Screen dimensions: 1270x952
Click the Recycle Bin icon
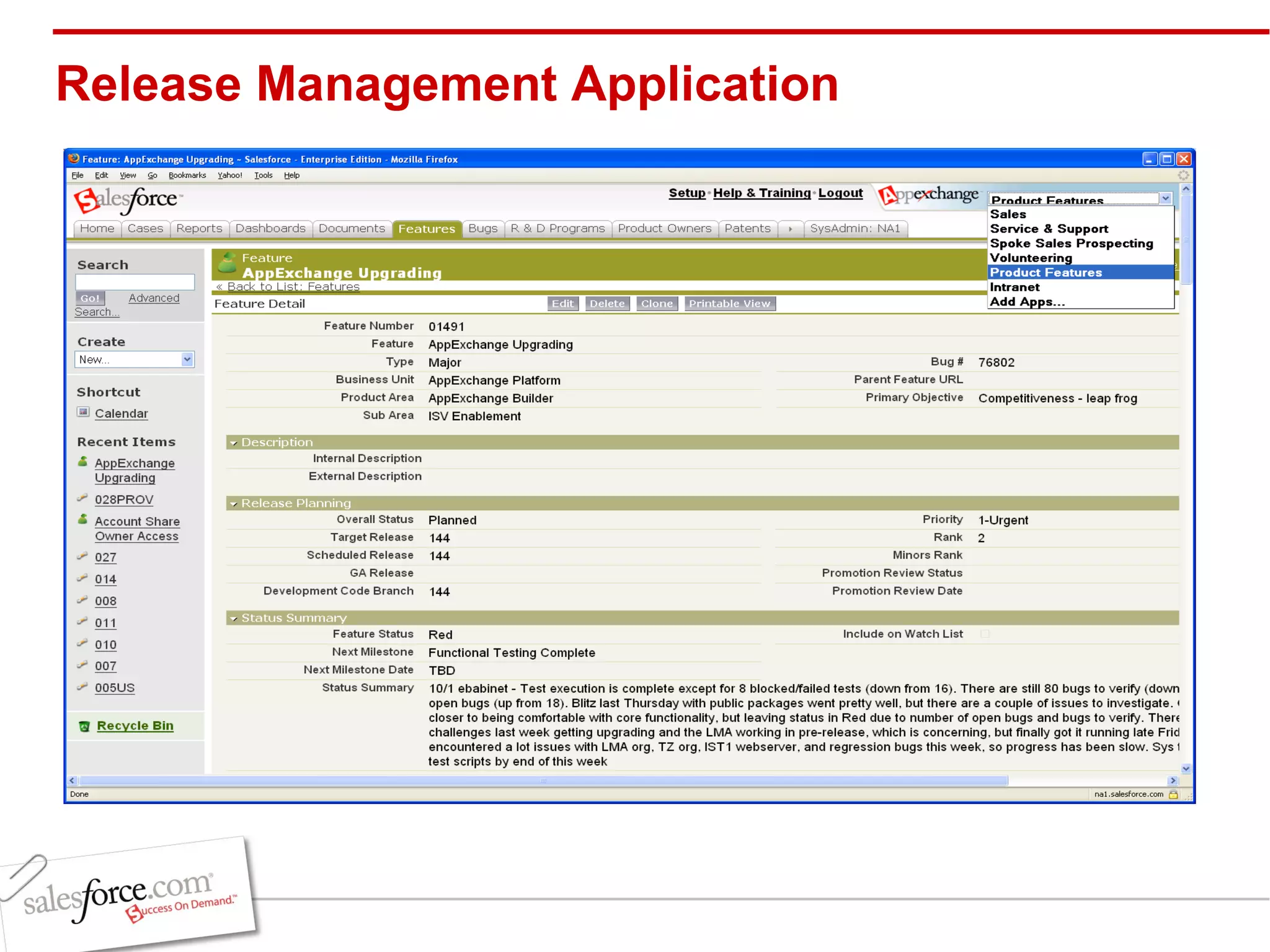pyautogui.click(x=84, y=726)
